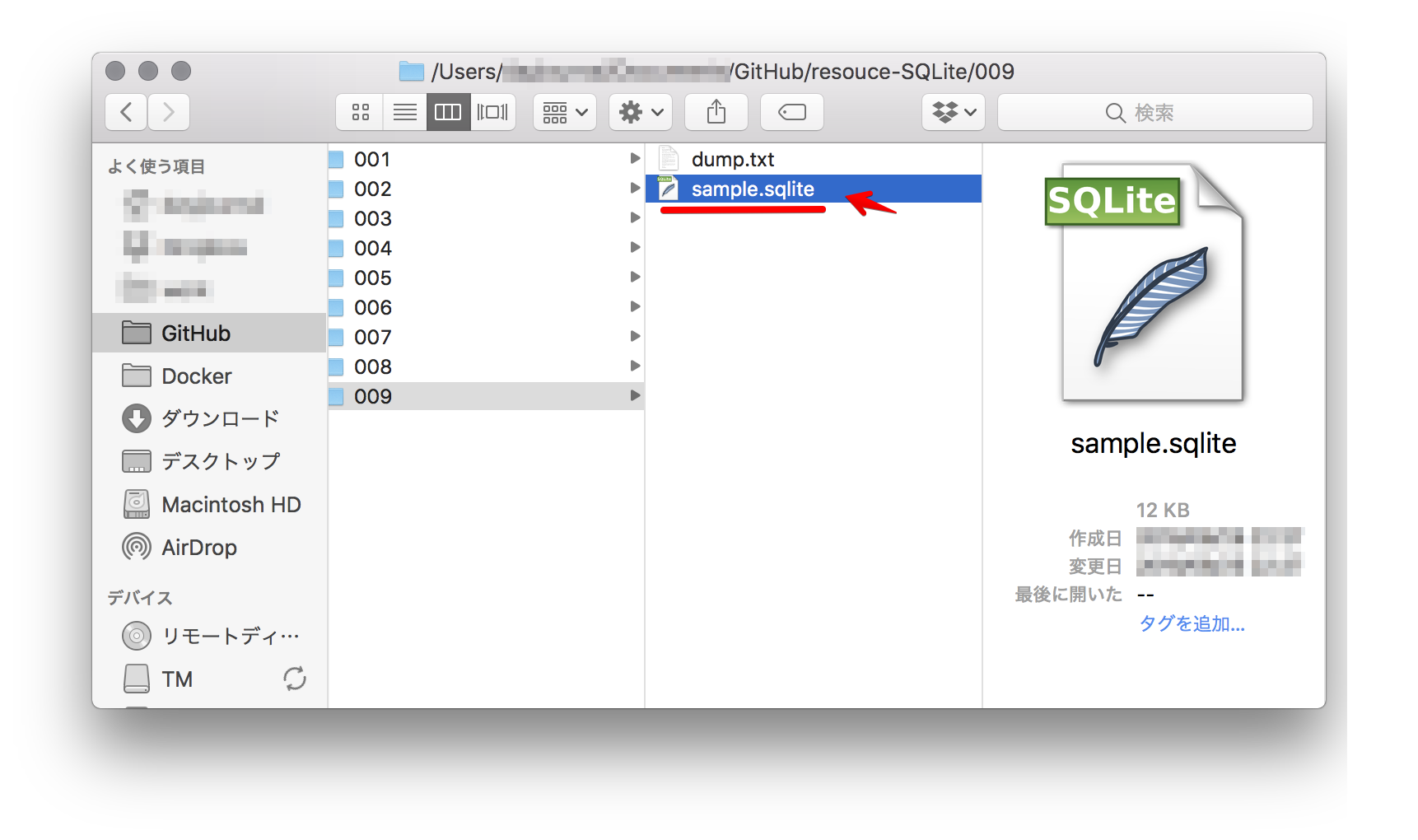Select folder 005
Screen dimensions: 1418x840
tap(486, 278)
